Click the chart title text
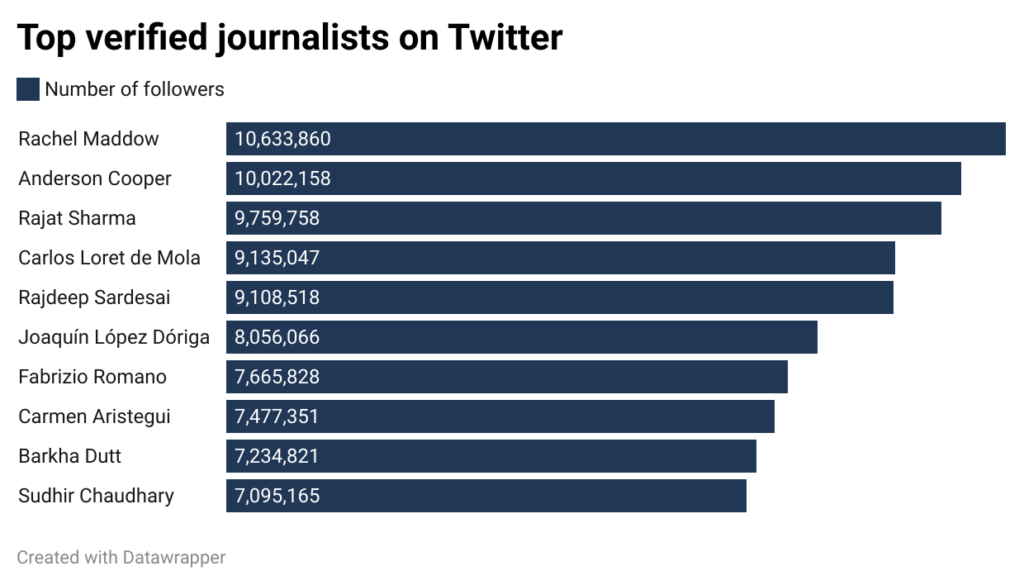 pyautogui.click(x=290, y=38)
